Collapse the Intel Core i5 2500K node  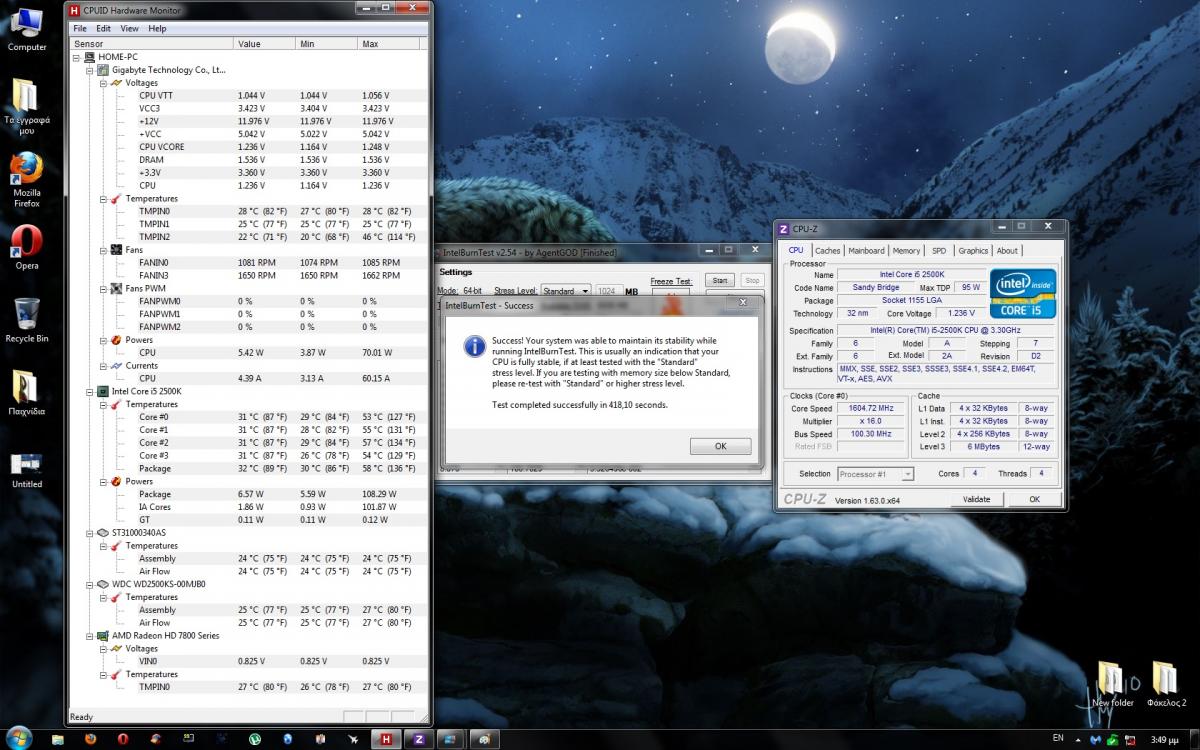pos(90,391)
